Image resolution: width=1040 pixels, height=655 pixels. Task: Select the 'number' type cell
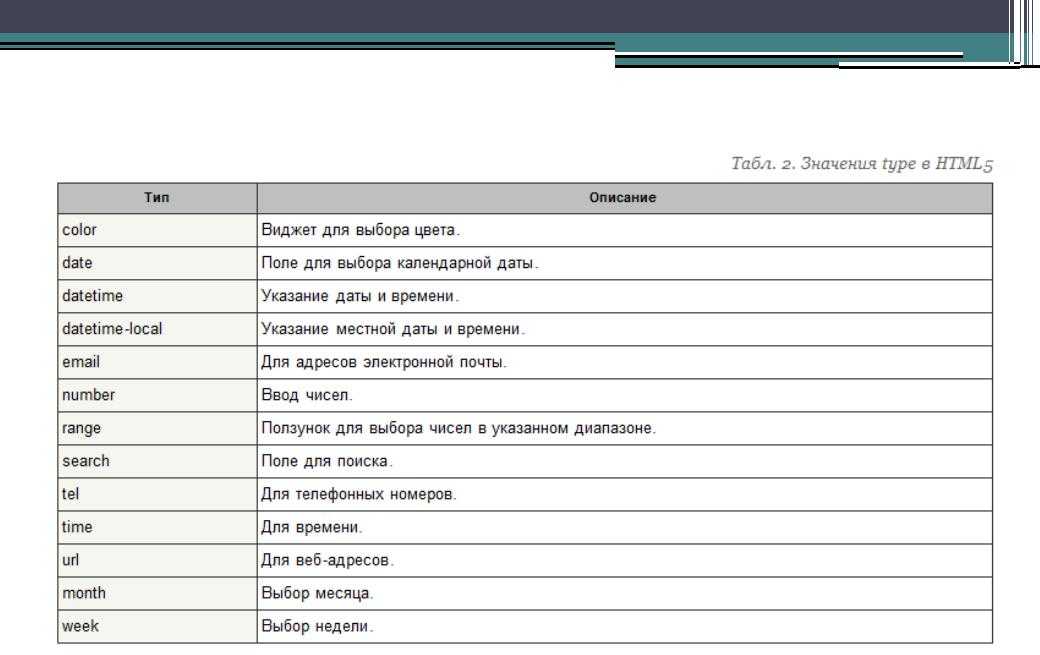(157, 395)
